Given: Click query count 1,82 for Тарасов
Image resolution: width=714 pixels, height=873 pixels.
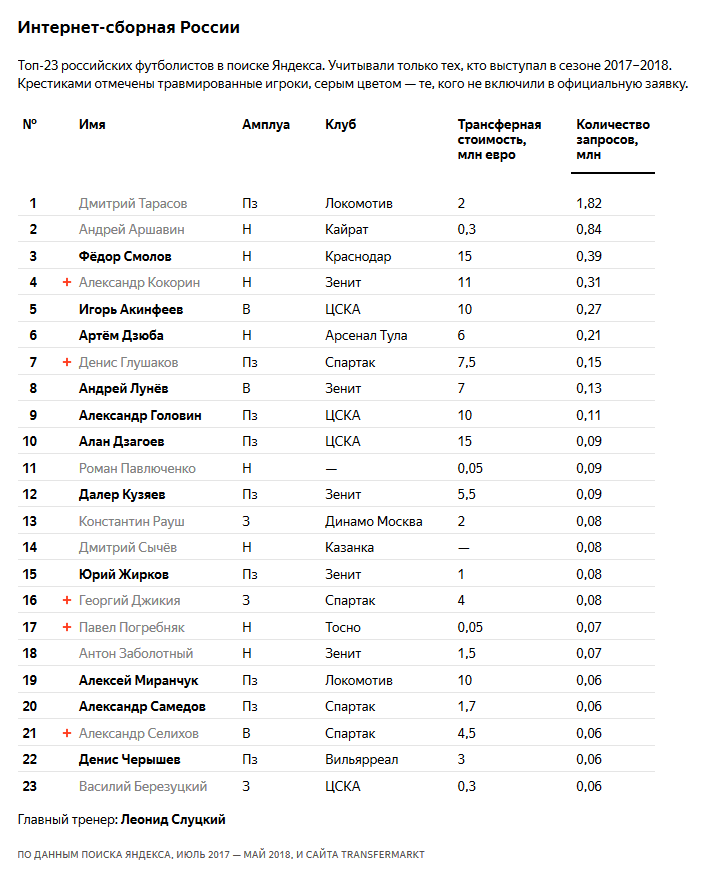Looking at the screenshot, I should pyautogui.click(x=589, y=203).
